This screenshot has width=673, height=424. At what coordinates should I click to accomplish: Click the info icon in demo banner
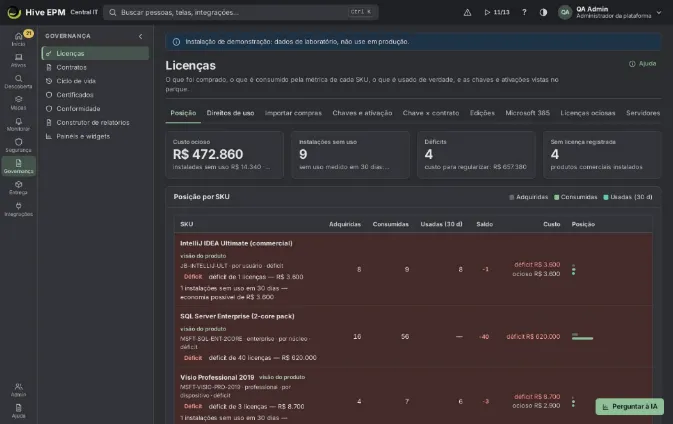point(176,42)
